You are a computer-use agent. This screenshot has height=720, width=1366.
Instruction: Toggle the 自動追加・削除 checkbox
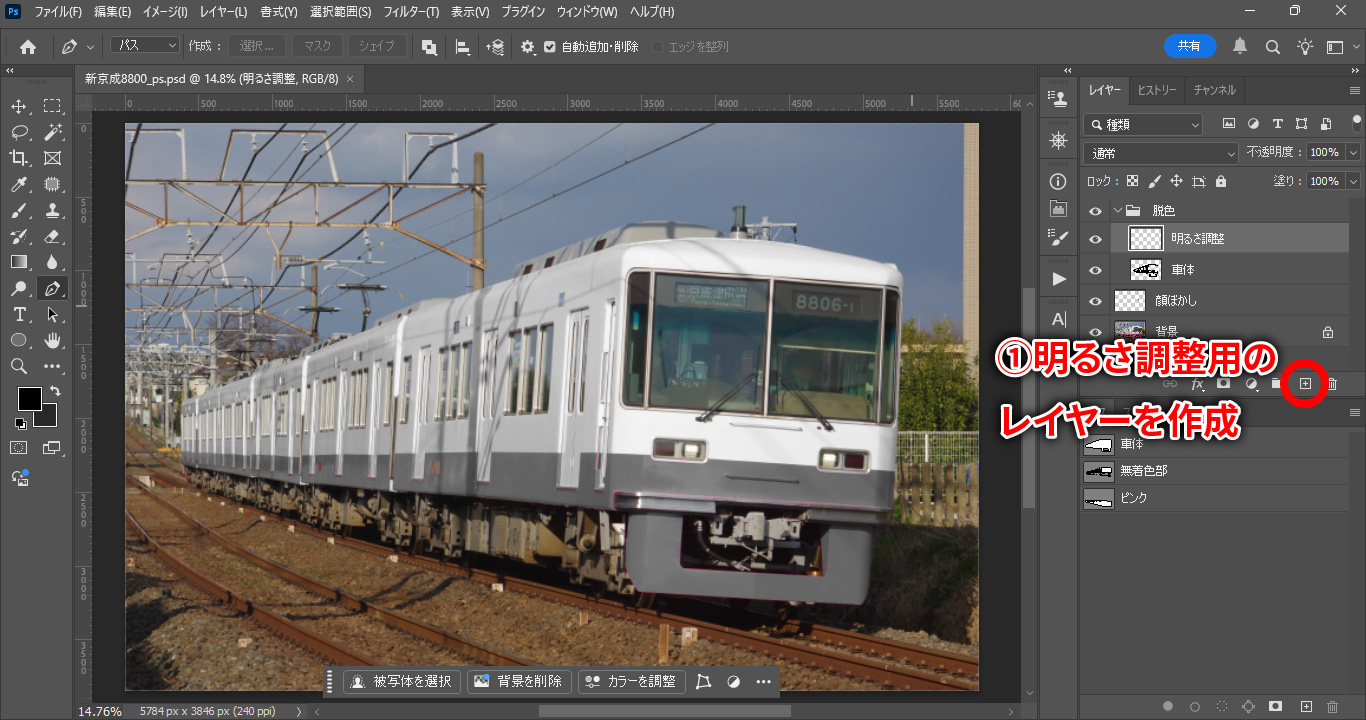point(550,47)
